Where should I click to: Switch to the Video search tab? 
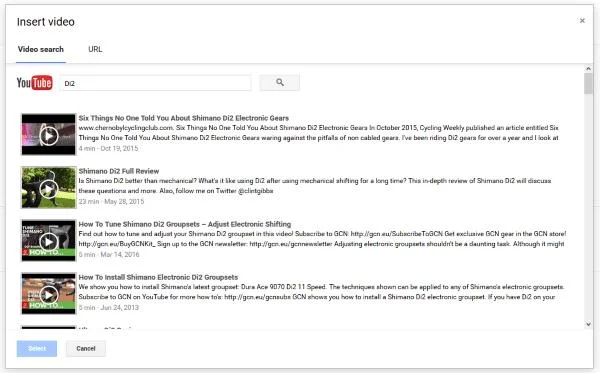(x=41, y=49)
